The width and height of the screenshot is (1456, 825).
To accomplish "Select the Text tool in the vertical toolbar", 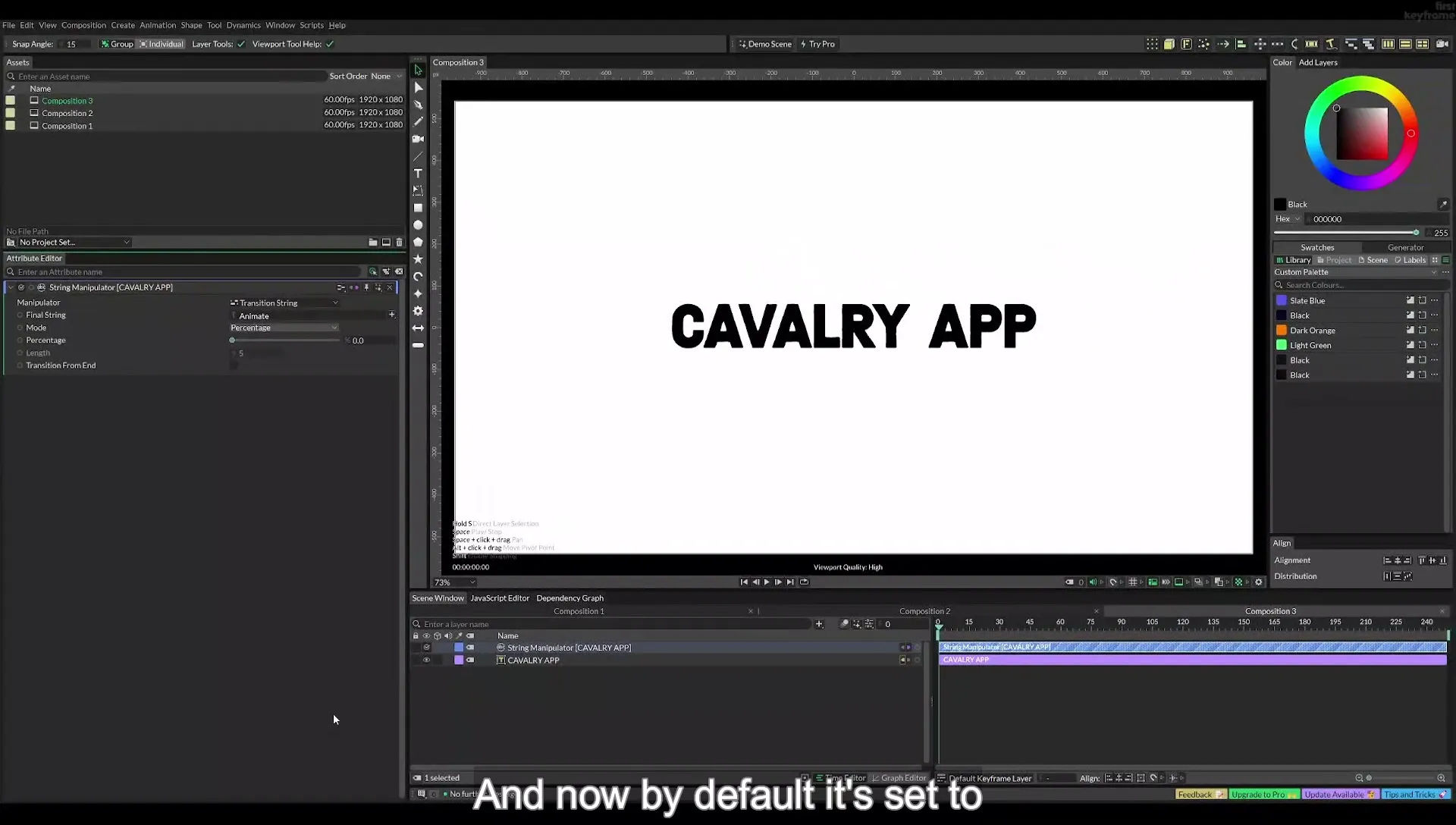I will [x=418, y=174].
